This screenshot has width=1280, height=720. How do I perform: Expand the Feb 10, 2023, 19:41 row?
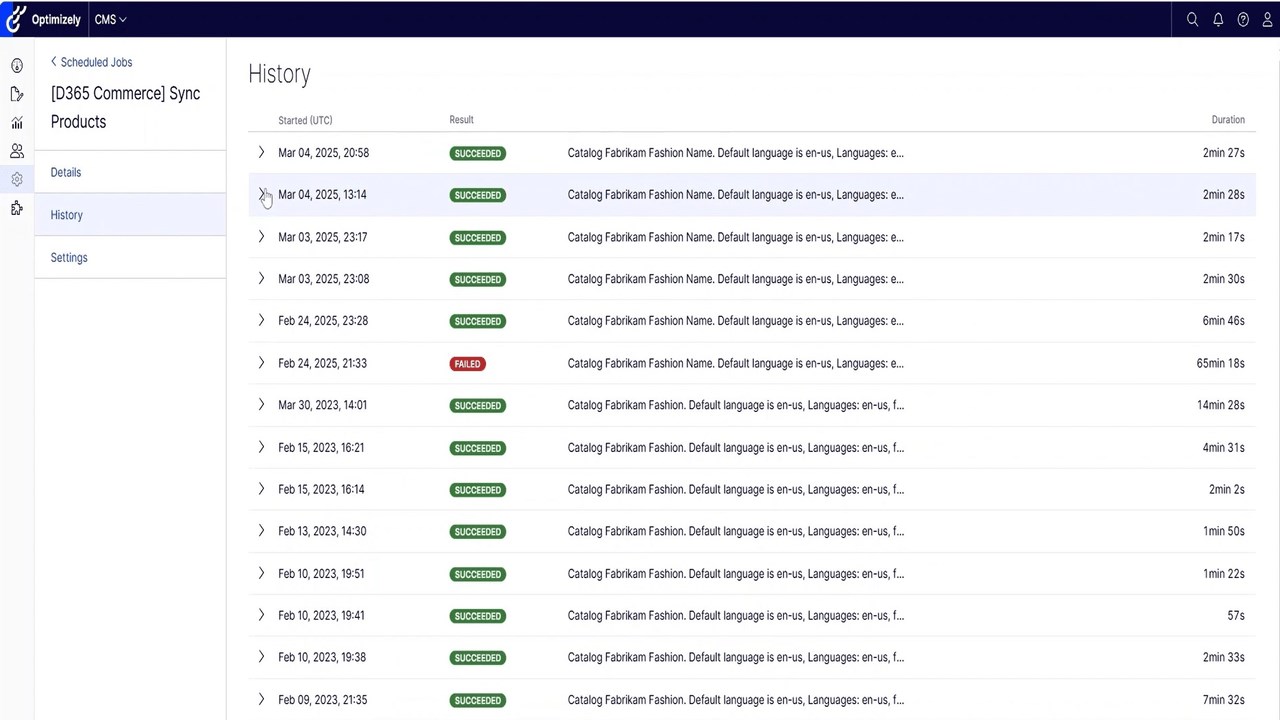[x=261, y=615]
